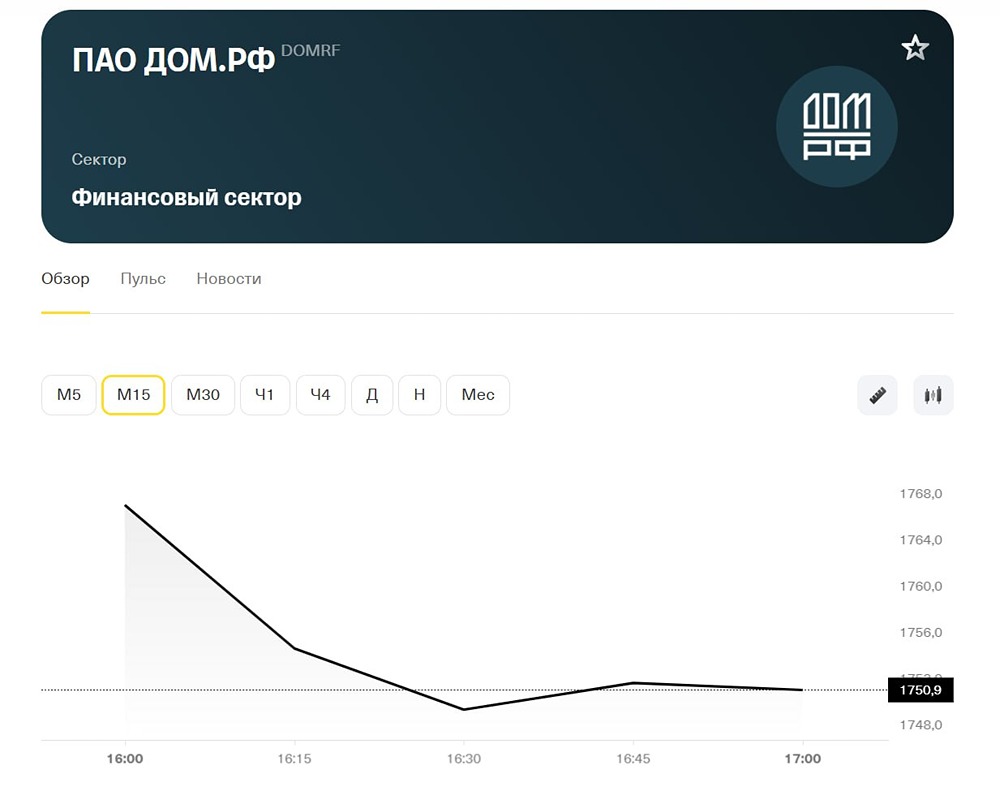Select the M5 timeframe
The width and height of the screenshot is (1000, 791).
pyautogui.click(x=68, y=394)
